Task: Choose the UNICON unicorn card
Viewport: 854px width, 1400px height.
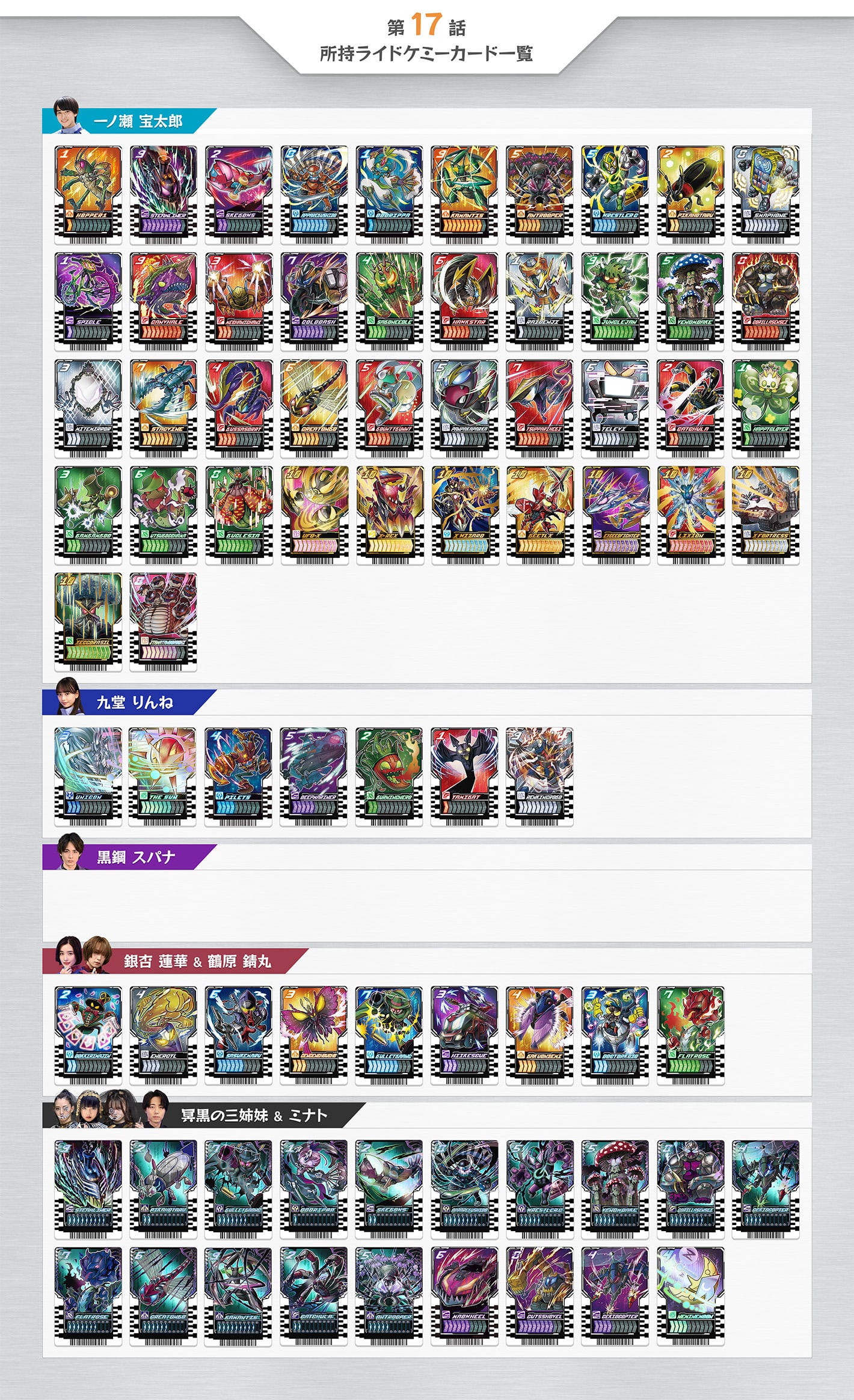Action: [88, 777]
